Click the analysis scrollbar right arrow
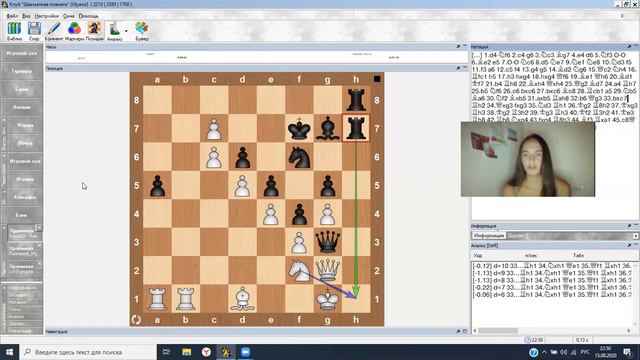The height and width of the screenshot is (360, 640). 629,331
